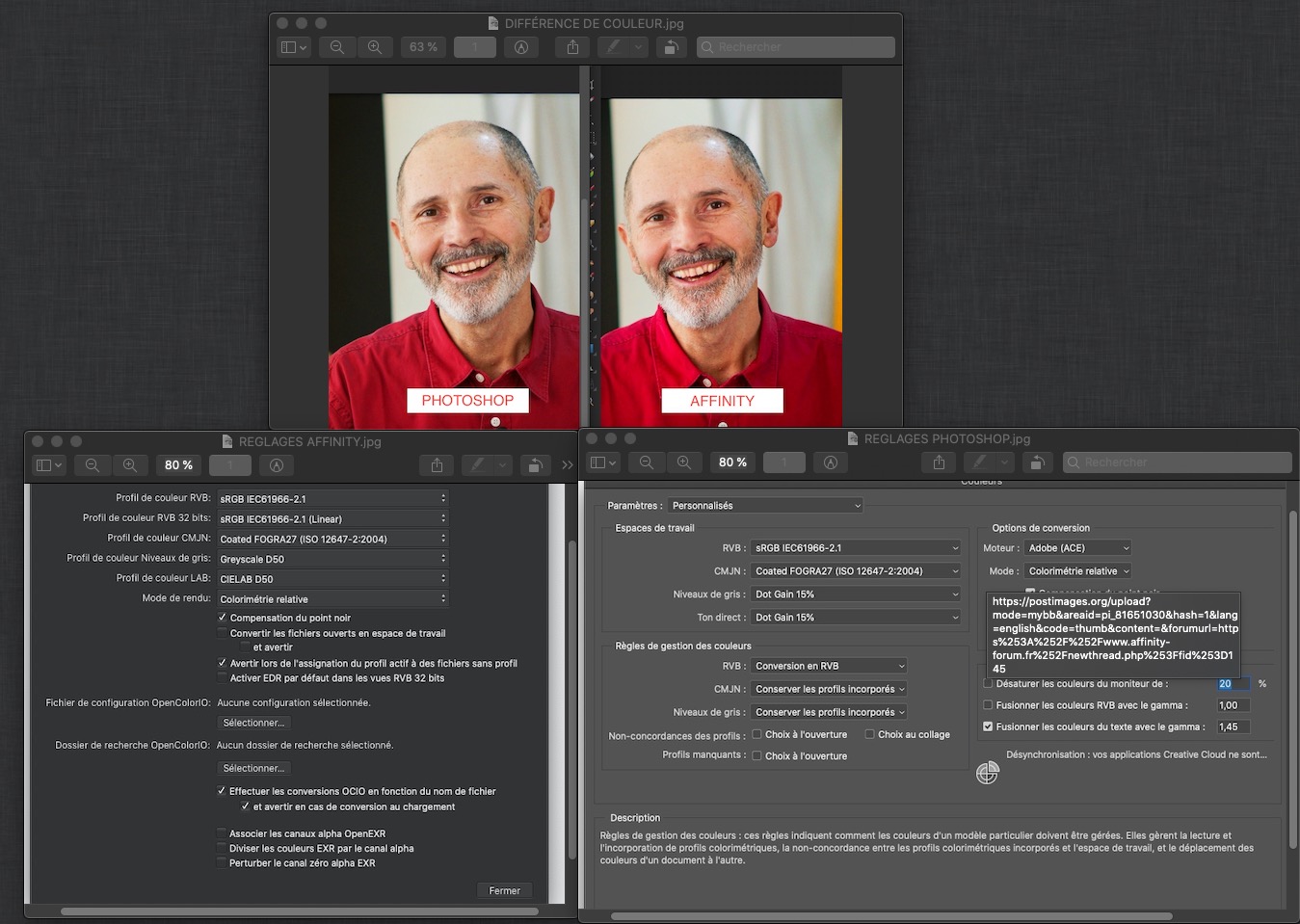The width and height of the screenshot is (1300, 924).
Task: Click highlight annotation icon in REGLAGES AFFINITY window
Action: point(277,465)
